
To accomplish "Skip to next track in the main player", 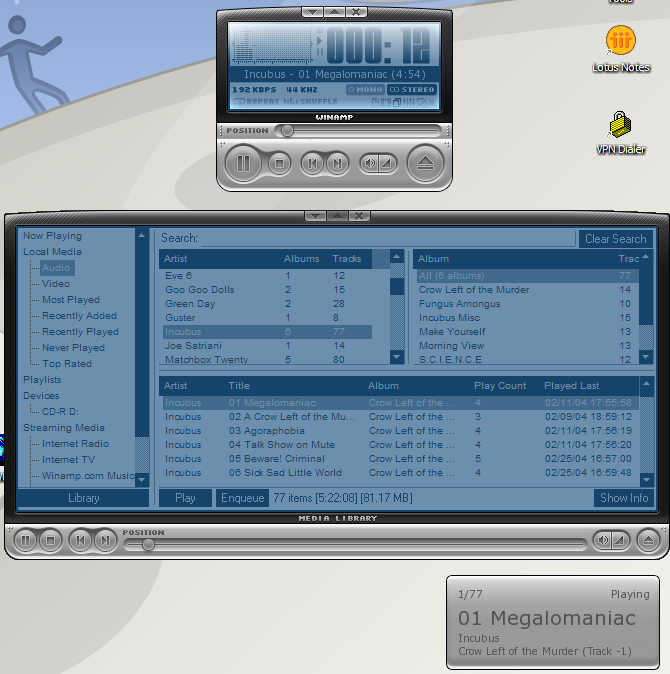I will pos(339,163).
